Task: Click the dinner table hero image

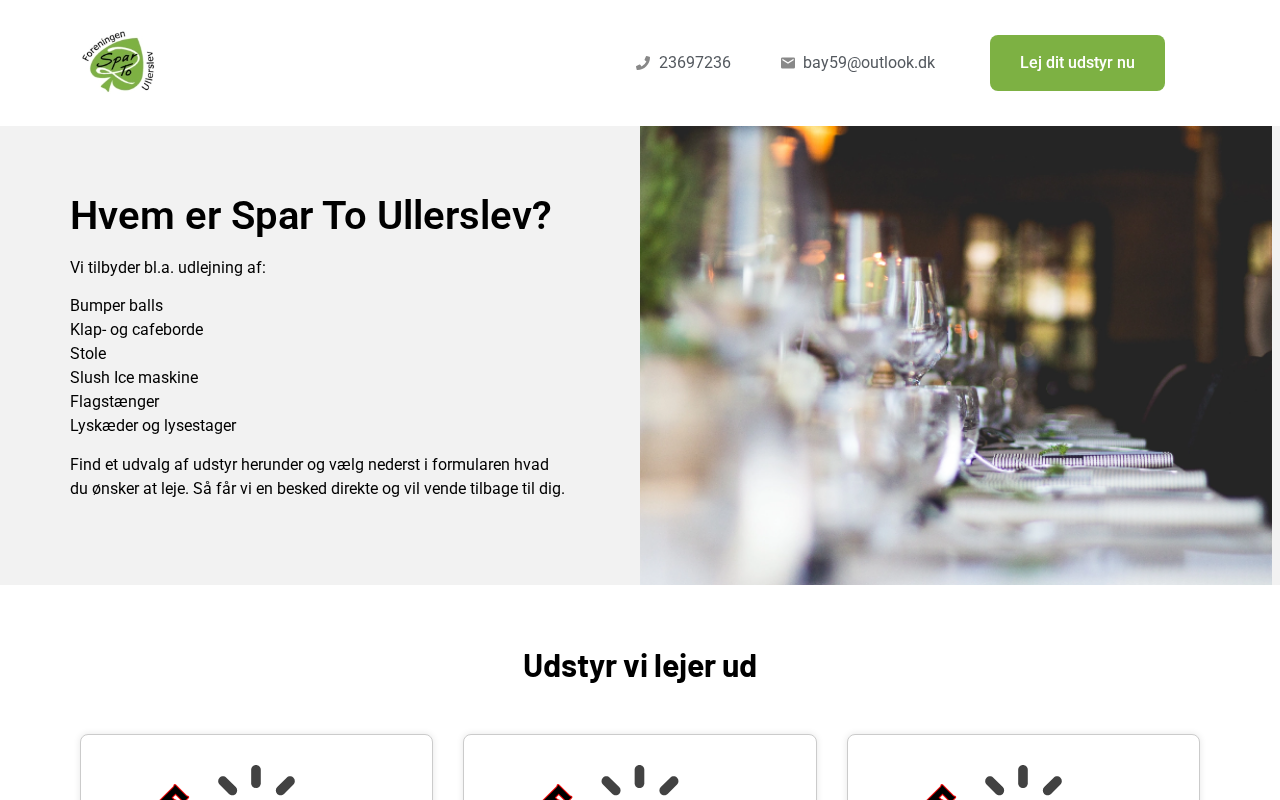Action: (956, 355)
